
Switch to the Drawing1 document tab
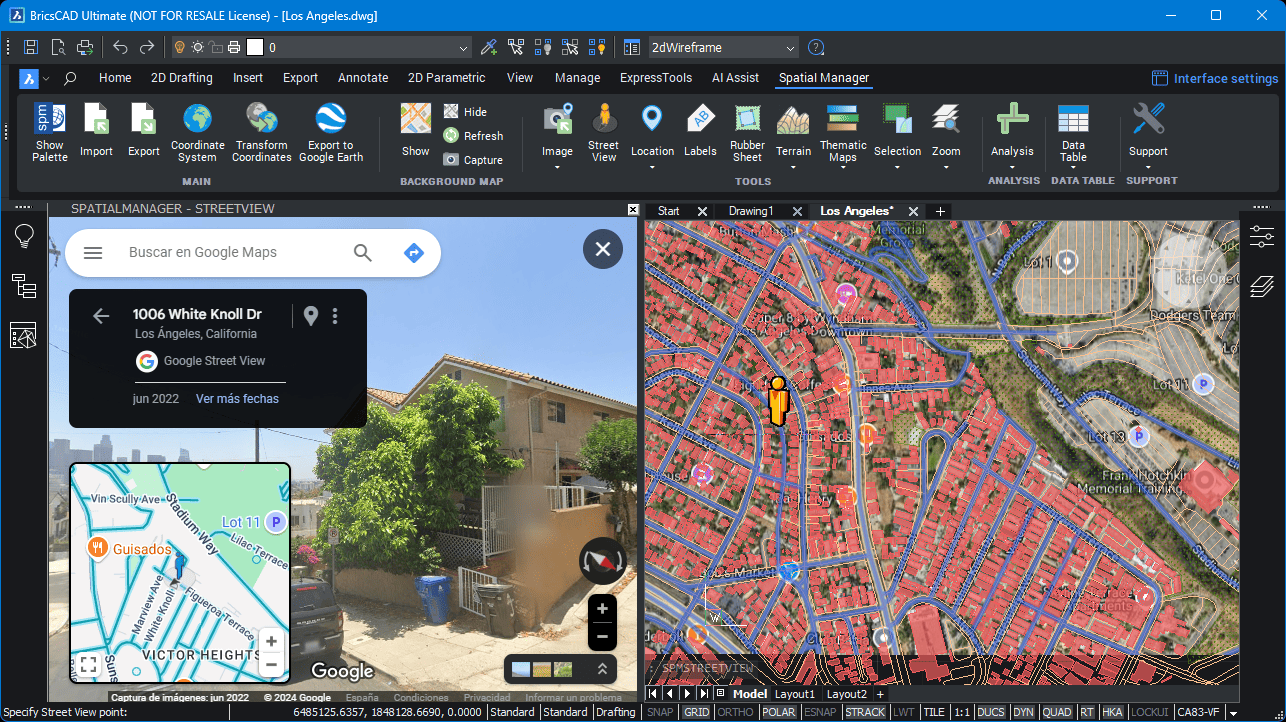751,211
